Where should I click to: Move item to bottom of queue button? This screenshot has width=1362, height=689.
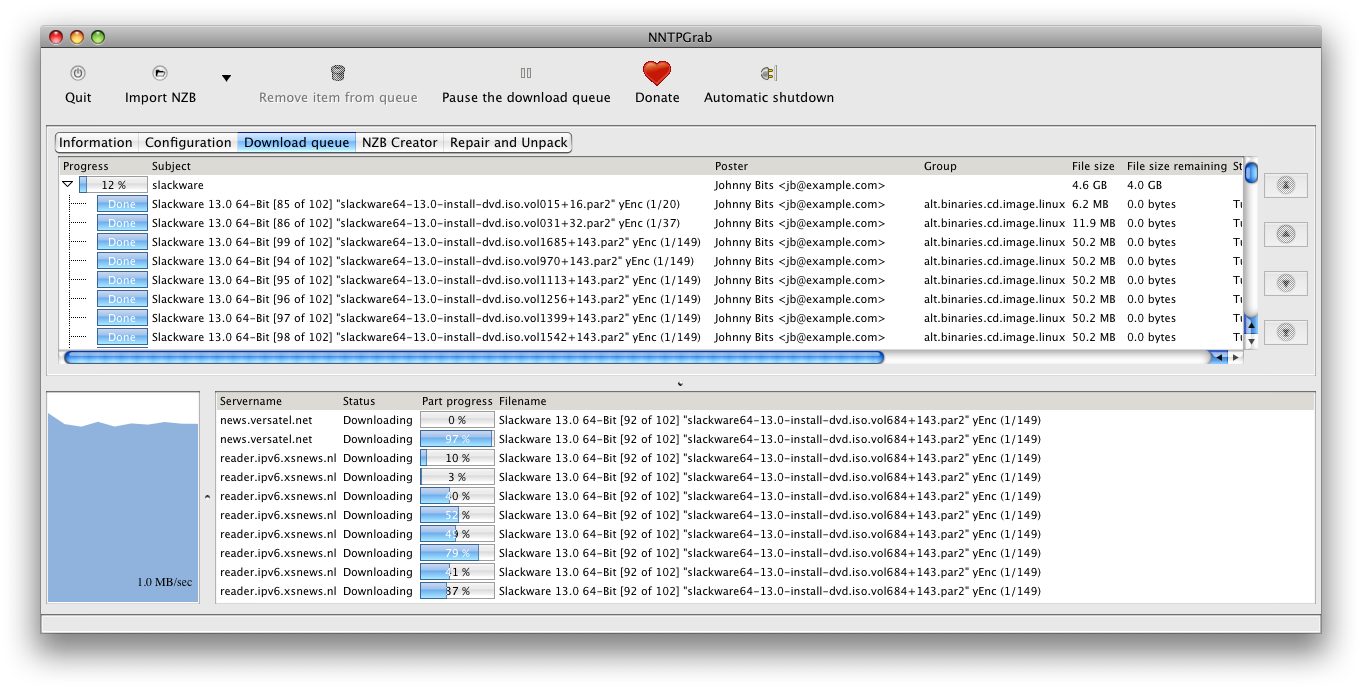tap(1286, 332)
